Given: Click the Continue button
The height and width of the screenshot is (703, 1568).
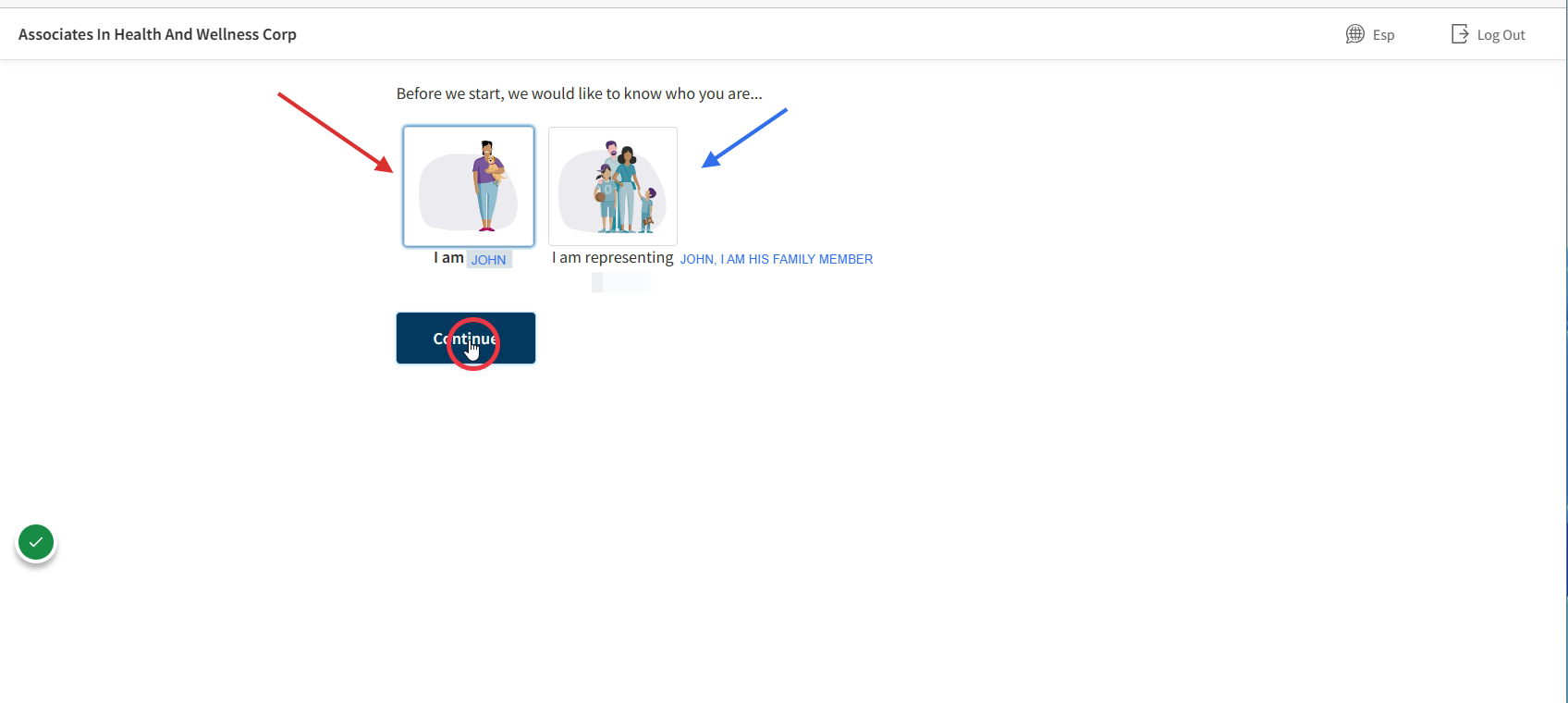Looking at the screenshot, I should coord(466,338).
